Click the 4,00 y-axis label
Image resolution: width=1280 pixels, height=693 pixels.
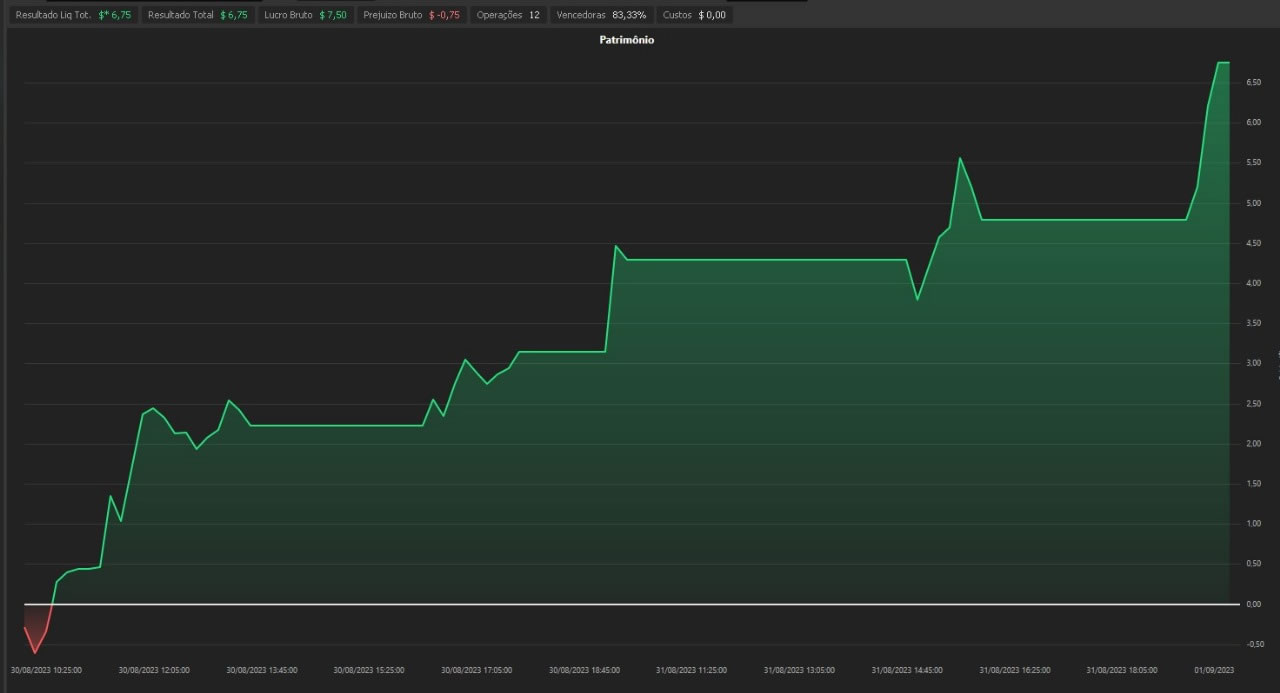[1254, 283]
